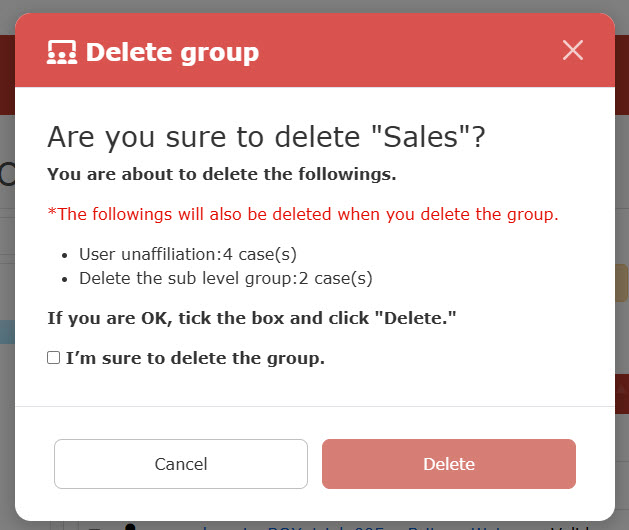Click the "If you are OK" instruction text

pos(252,319)
